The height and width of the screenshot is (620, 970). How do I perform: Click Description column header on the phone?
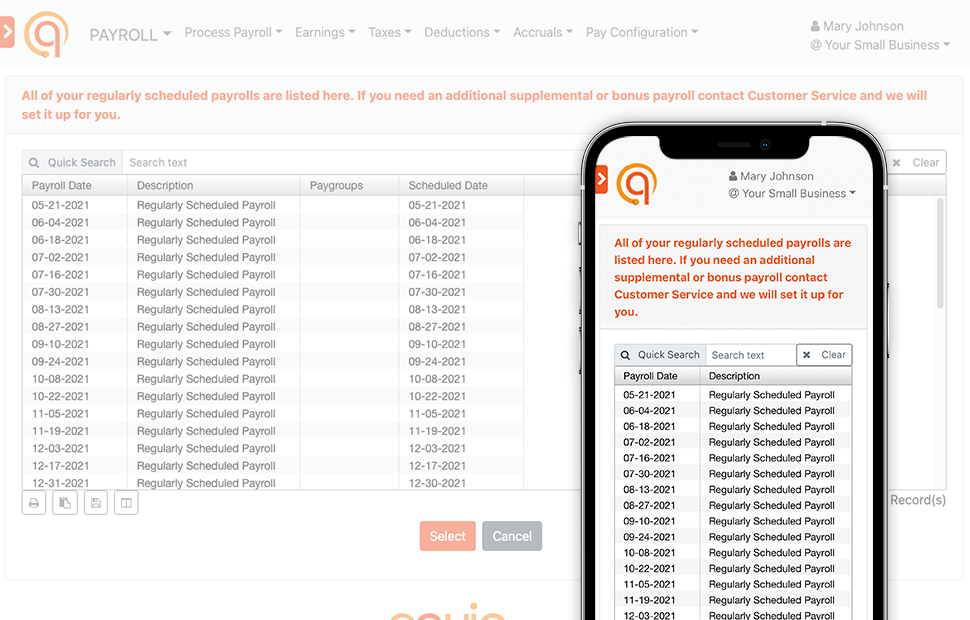776,376
